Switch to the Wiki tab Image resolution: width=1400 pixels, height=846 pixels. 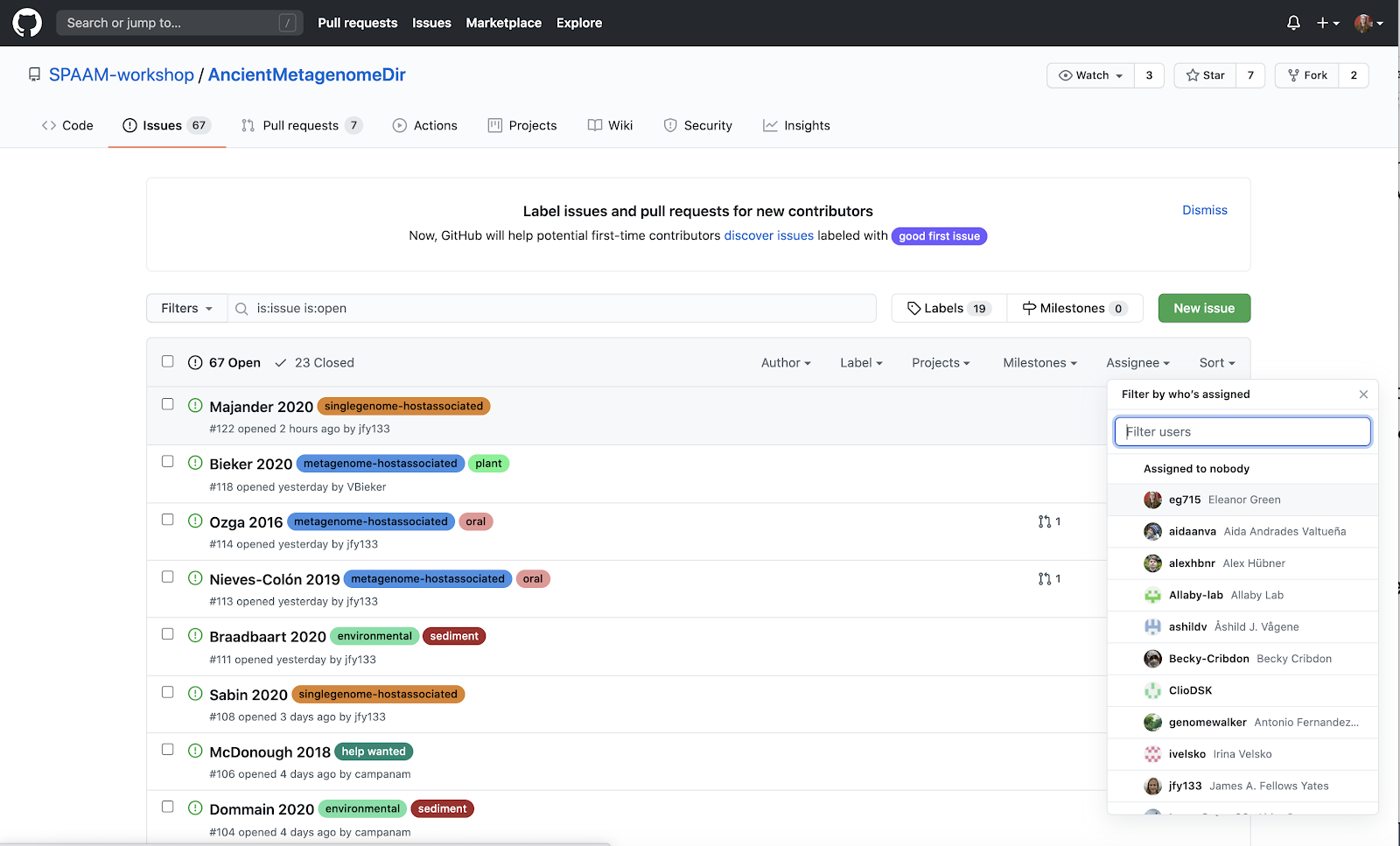point(610,126)
